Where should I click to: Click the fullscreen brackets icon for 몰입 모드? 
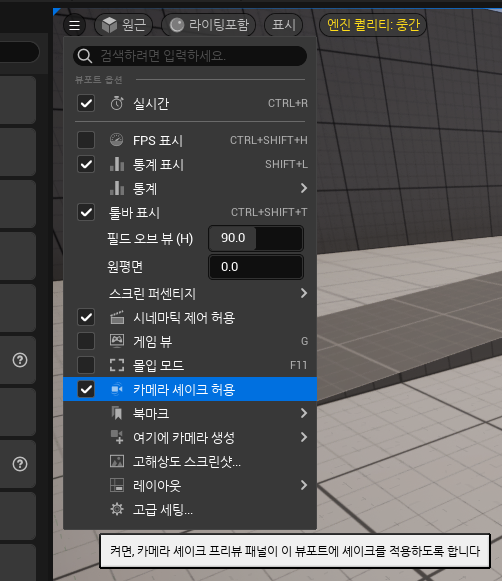117,365
